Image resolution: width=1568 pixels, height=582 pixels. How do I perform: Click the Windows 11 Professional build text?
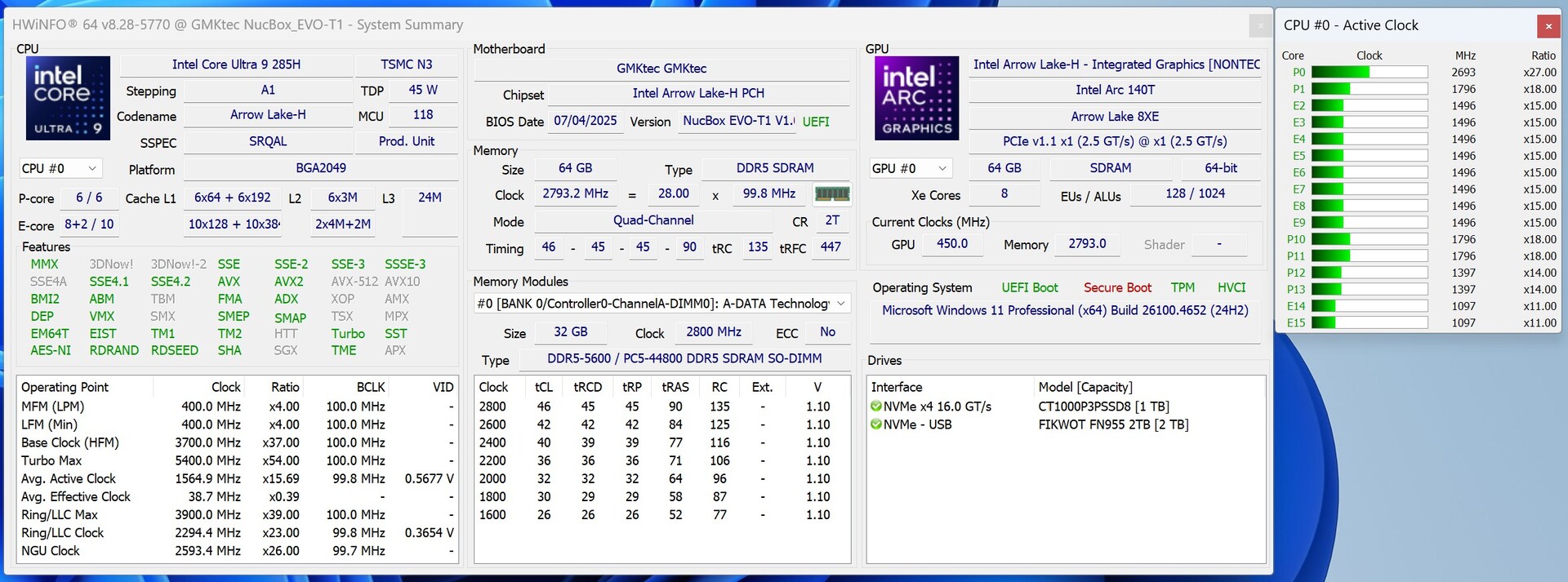pyautogui.click(x=1065, y=310)
